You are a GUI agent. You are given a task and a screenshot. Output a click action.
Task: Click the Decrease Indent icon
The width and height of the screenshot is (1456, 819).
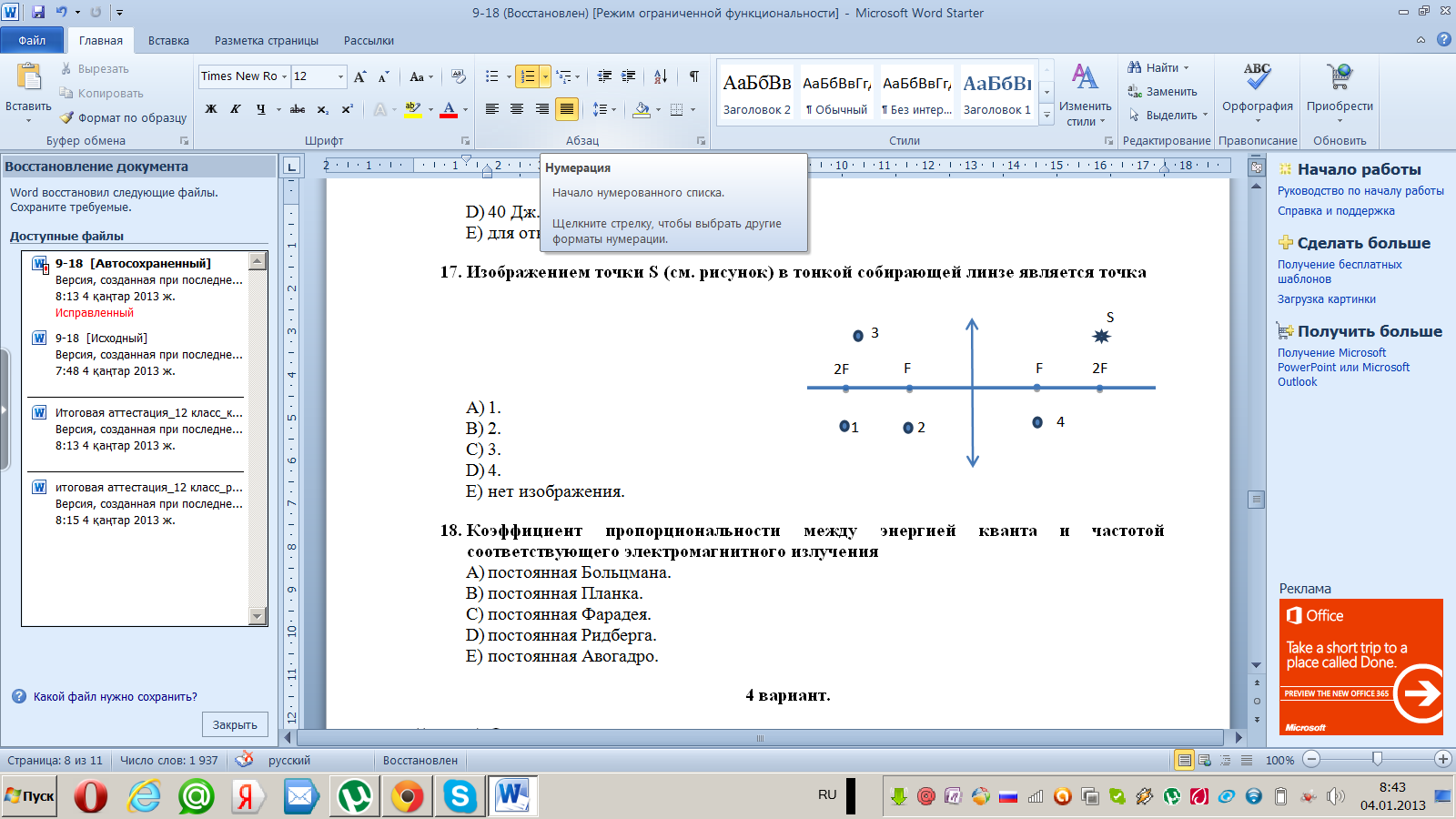[604, 76]
